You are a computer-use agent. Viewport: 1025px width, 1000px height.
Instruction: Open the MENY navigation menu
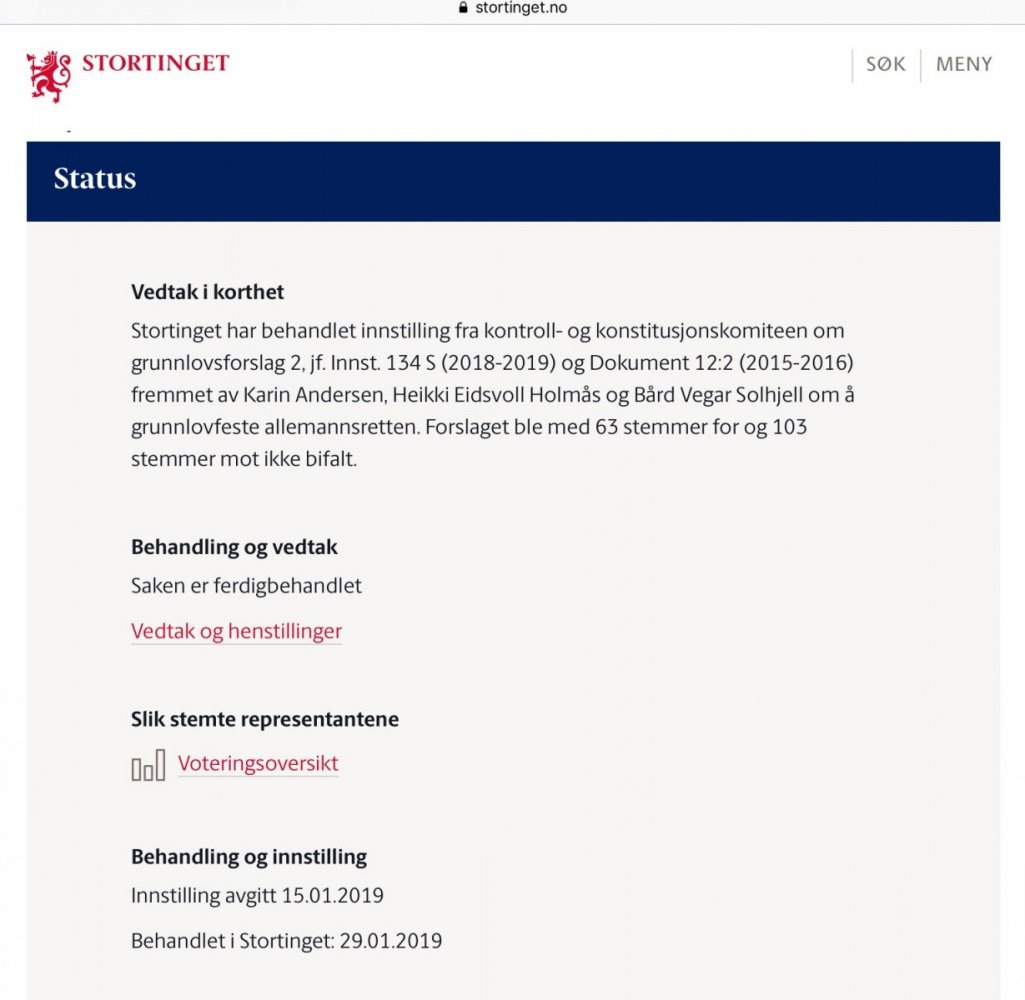tap(964, 65)
